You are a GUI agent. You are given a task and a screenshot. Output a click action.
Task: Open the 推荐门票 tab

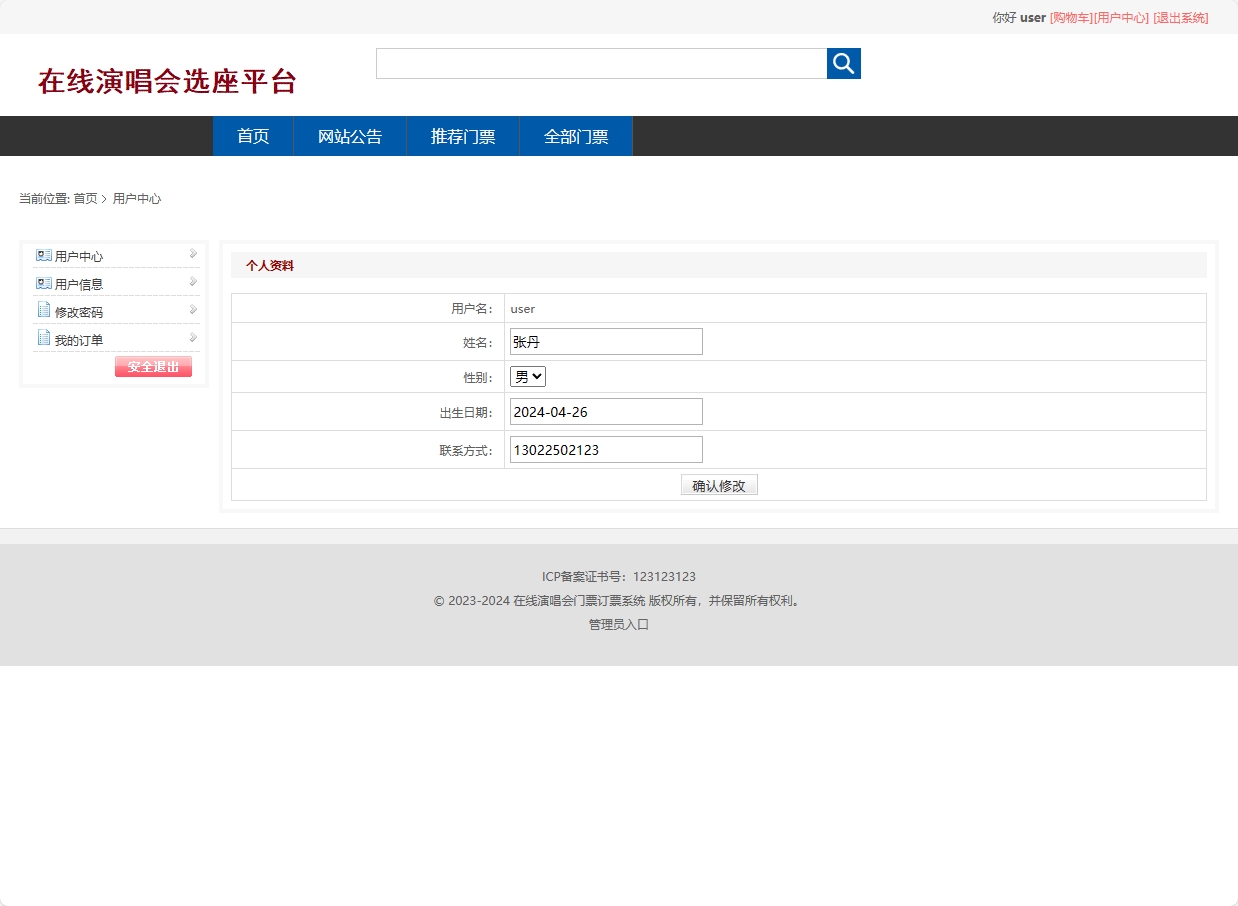click(462, 136)
